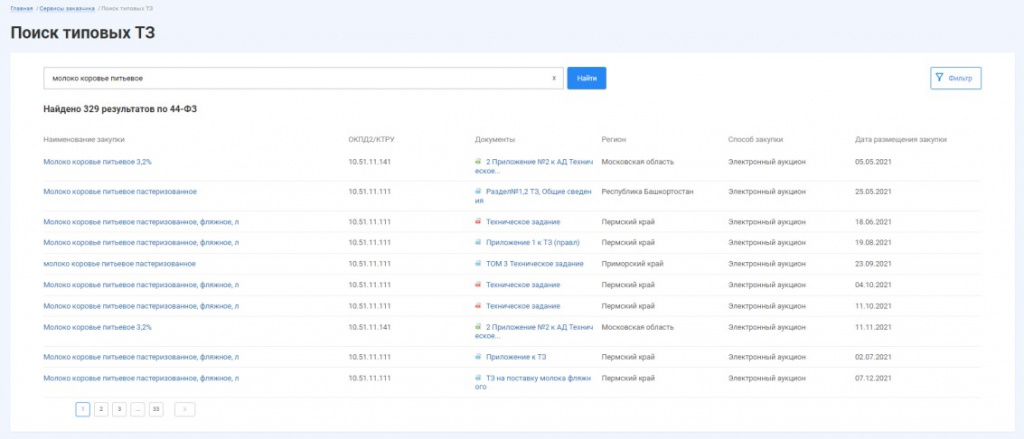Open document icon for 05.05.2021 Московская область row
Screen dimensions: 1024x439
pyautogui.click(x=478, y=161)
